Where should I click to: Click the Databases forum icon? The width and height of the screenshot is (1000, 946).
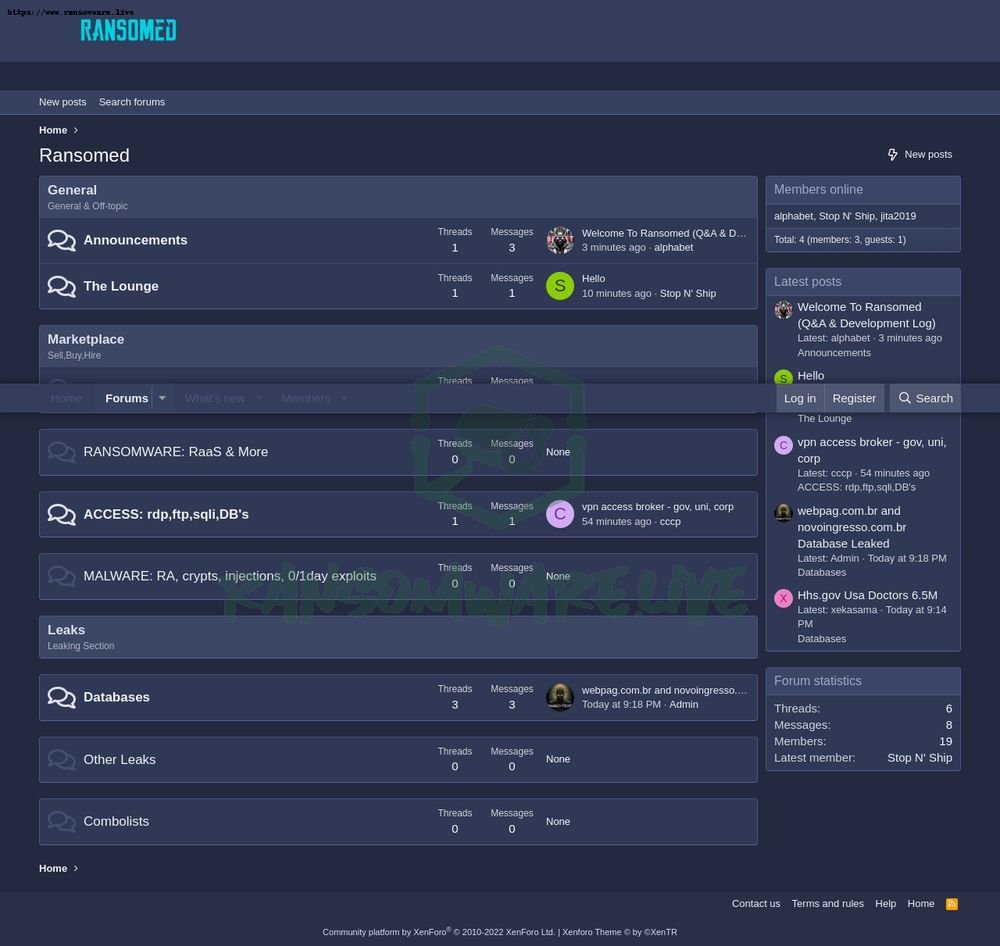[x=61, y=697]
